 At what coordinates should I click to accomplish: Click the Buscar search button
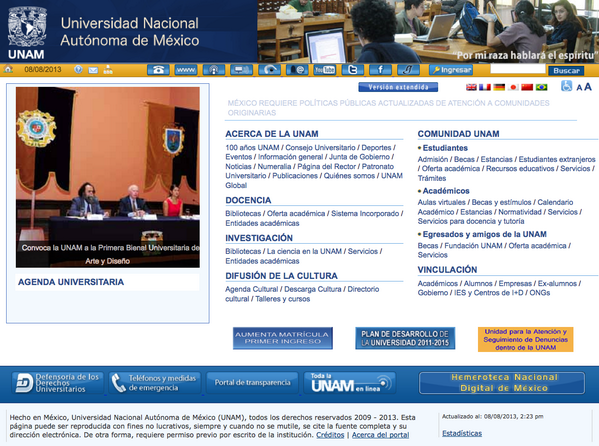[x=567, y=70]
